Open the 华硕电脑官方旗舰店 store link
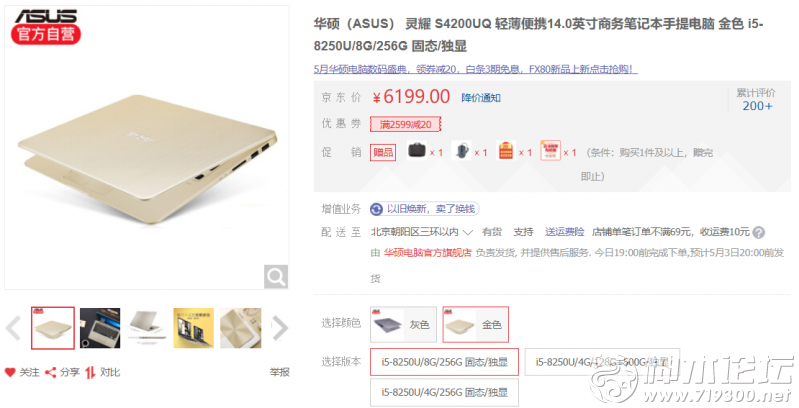The image size is (799, 408). point(428,253)
